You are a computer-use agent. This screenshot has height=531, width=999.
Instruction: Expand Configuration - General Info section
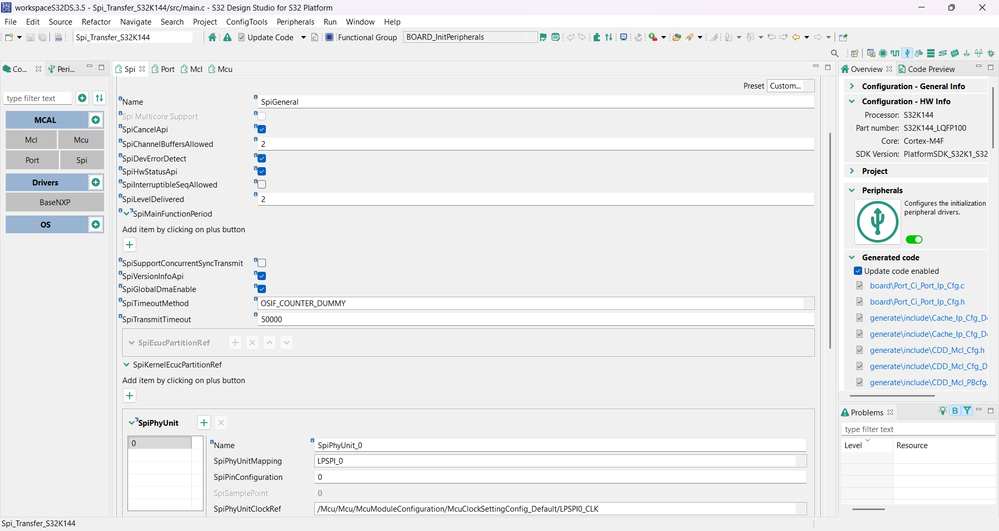pyautogui.click(x=852, y=86)
